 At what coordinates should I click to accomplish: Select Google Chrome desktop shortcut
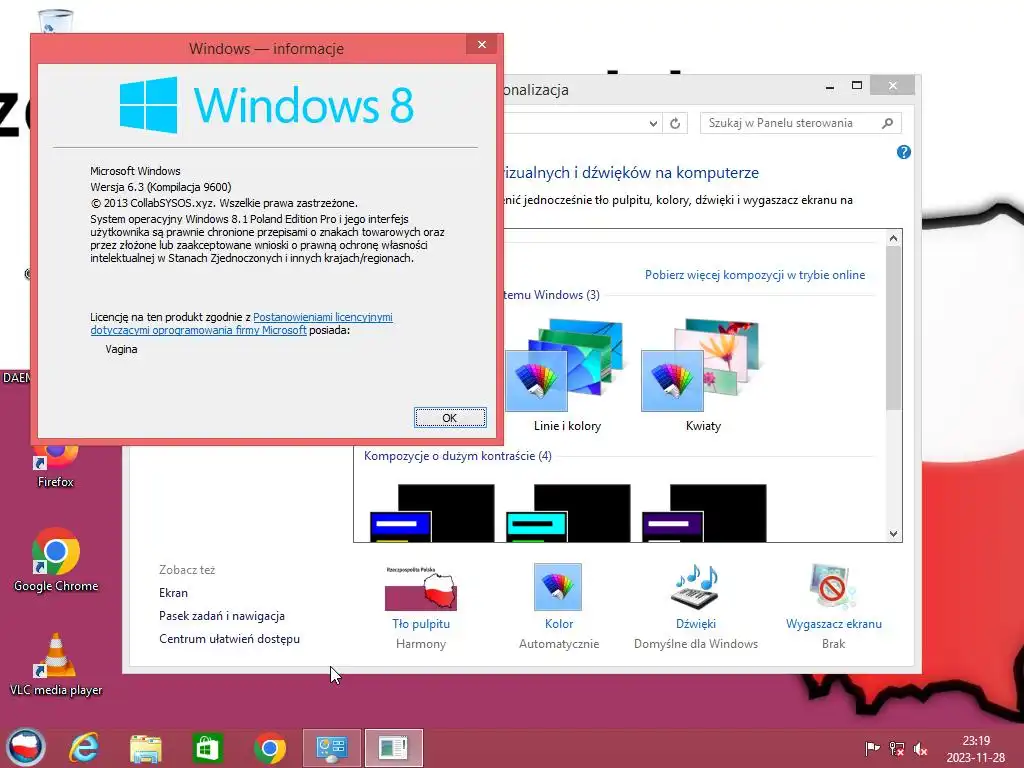pyautogui.click(x=56, y=560)
